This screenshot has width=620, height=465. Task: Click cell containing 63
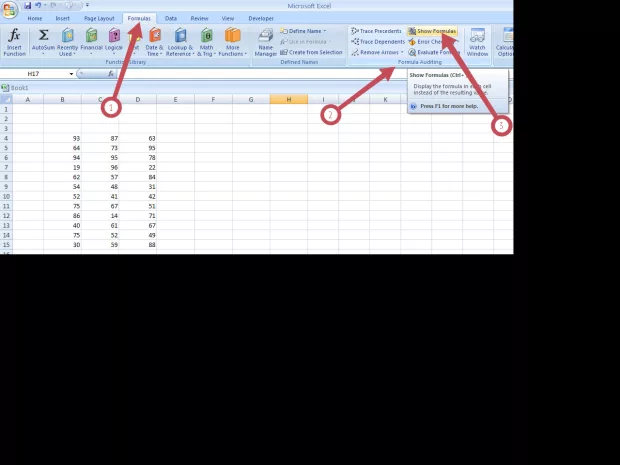pyautogui.click(x=138, y=138)
